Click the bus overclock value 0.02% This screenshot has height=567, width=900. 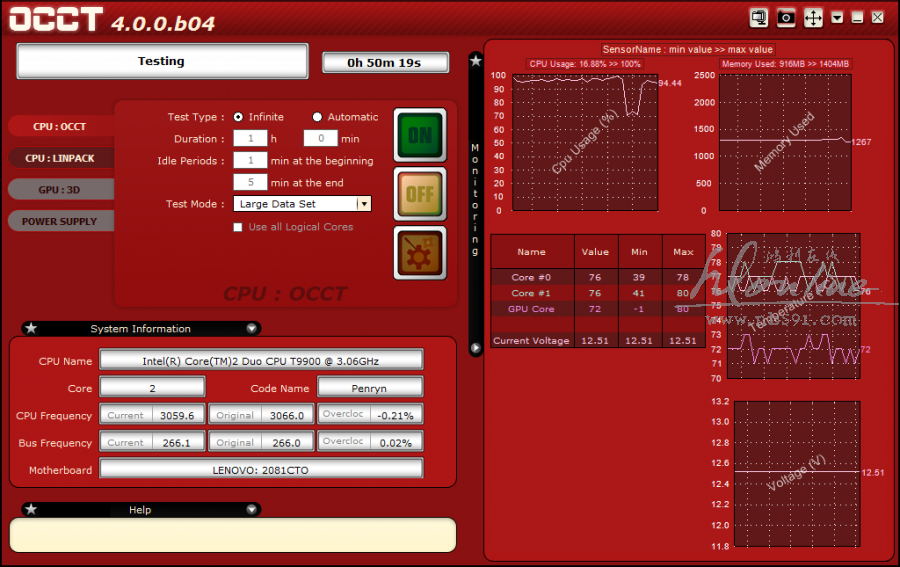pyautogui.click(x=396, y=442)
